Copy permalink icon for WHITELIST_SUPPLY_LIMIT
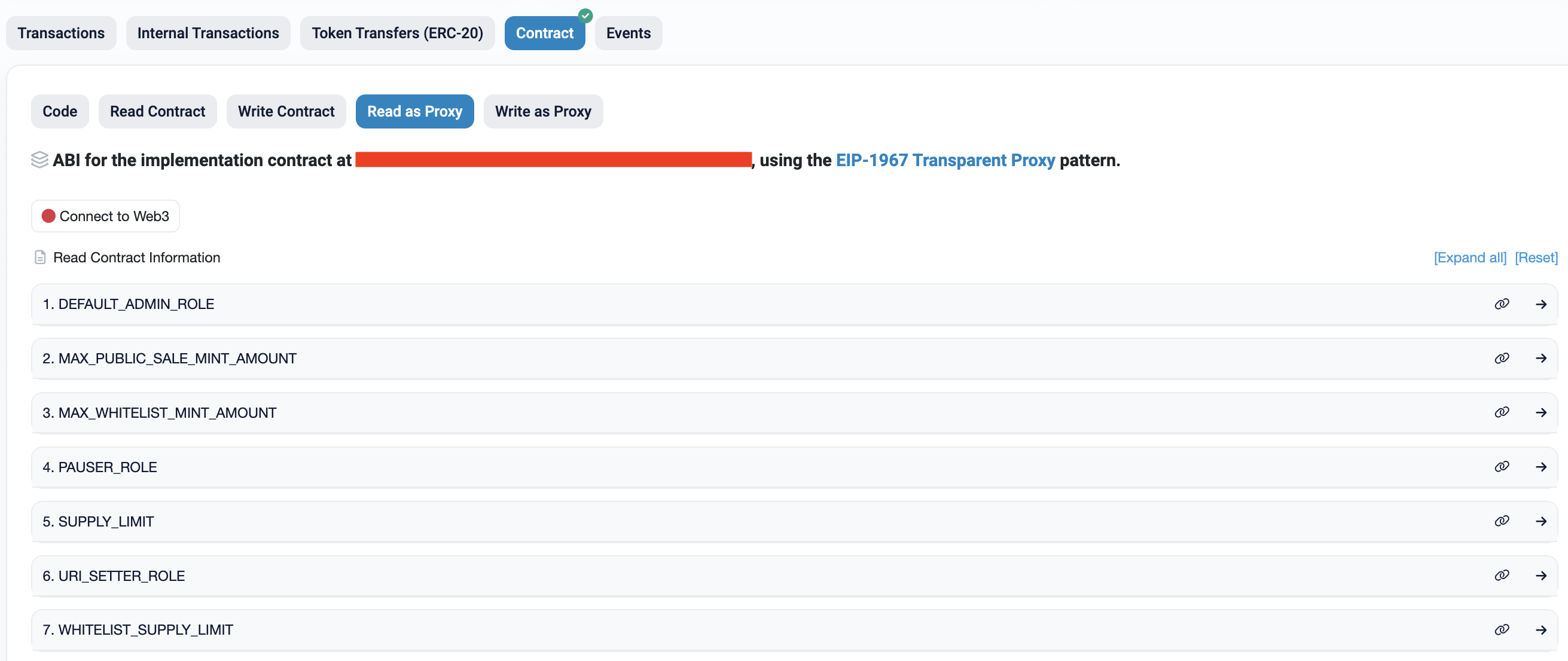1568x661 pixels. click(1502, 629)
